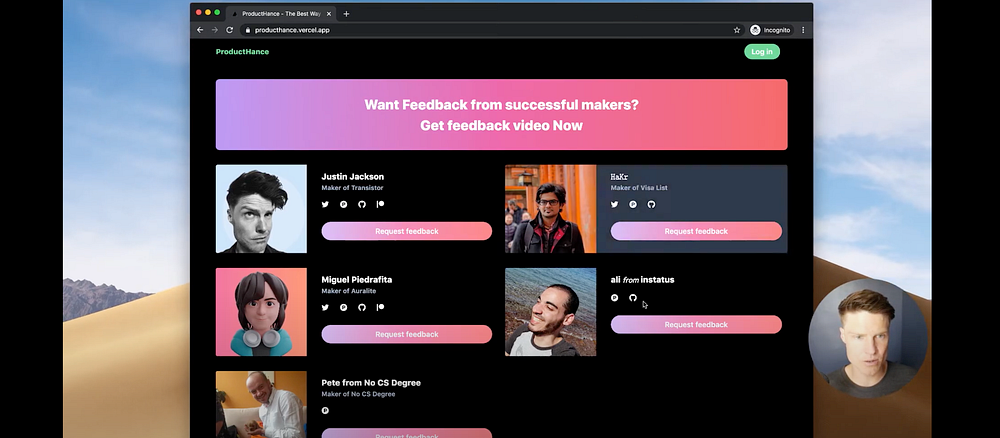Open ali from instatus GitHub icon
The height and width of the screenshot is (438, 1000).
coord(633,298)
